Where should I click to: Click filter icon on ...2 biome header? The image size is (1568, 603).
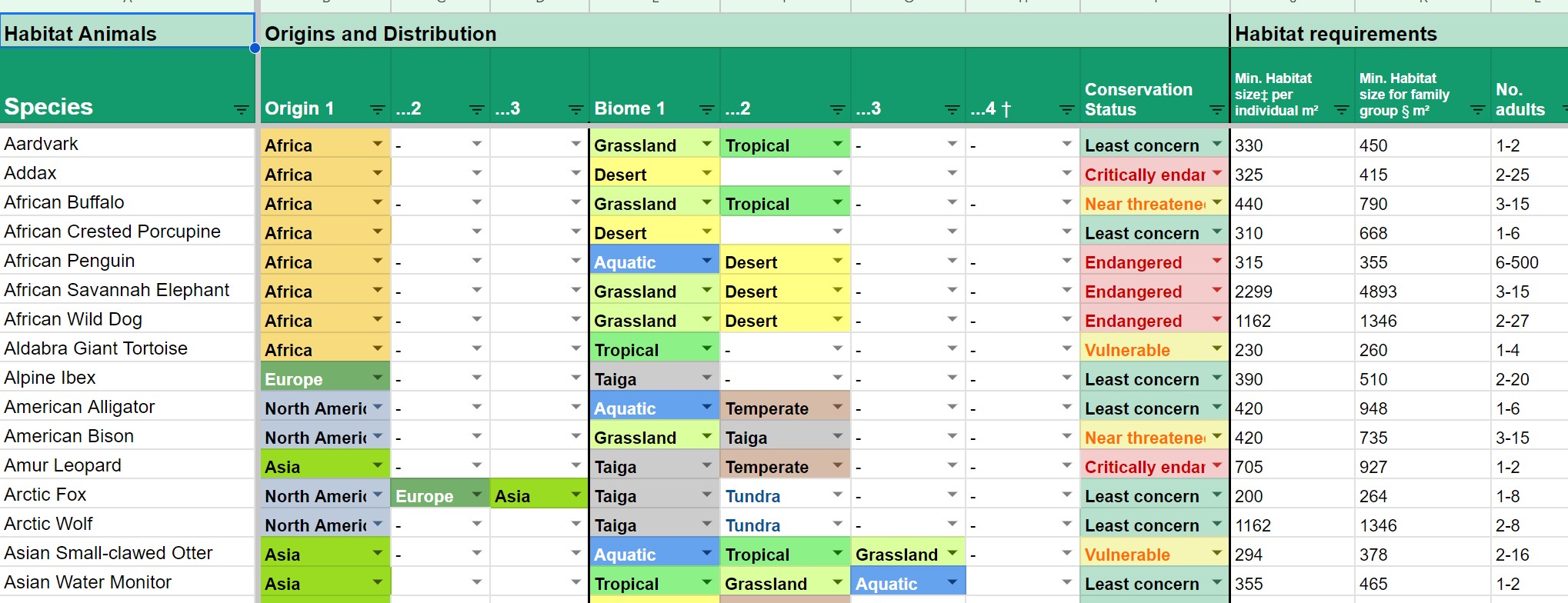[839, 110]
